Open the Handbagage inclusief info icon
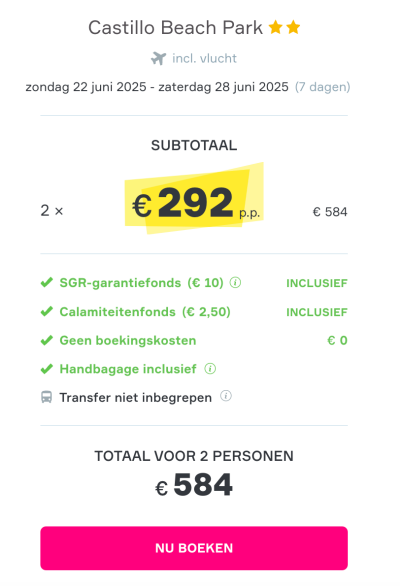 tap(210, 369)
